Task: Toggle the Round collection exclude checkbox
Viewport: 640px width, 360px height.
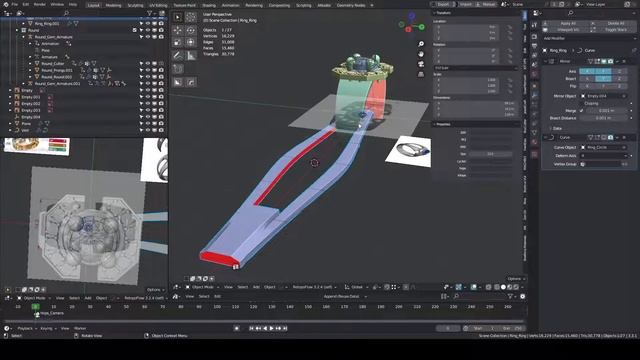Action: 135,30
